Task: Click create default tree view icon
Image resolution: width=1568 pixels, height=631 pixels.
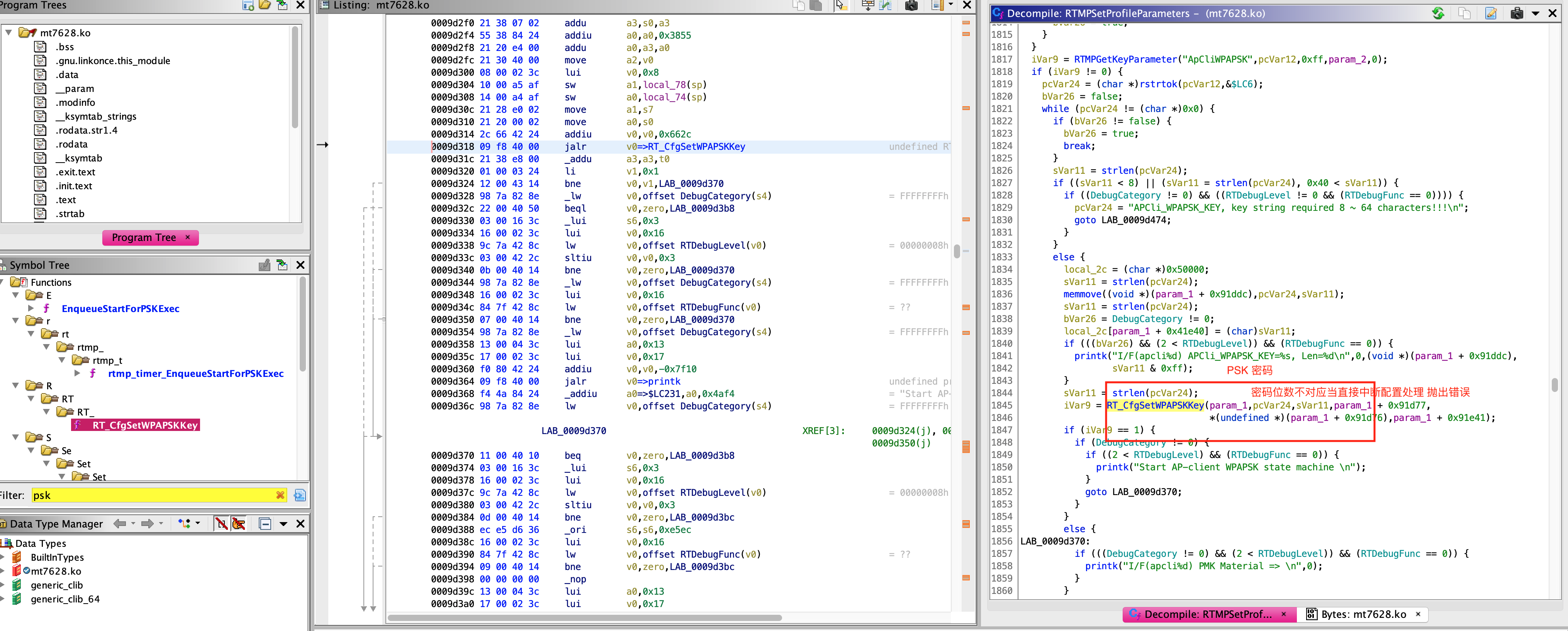Action: 248,5
